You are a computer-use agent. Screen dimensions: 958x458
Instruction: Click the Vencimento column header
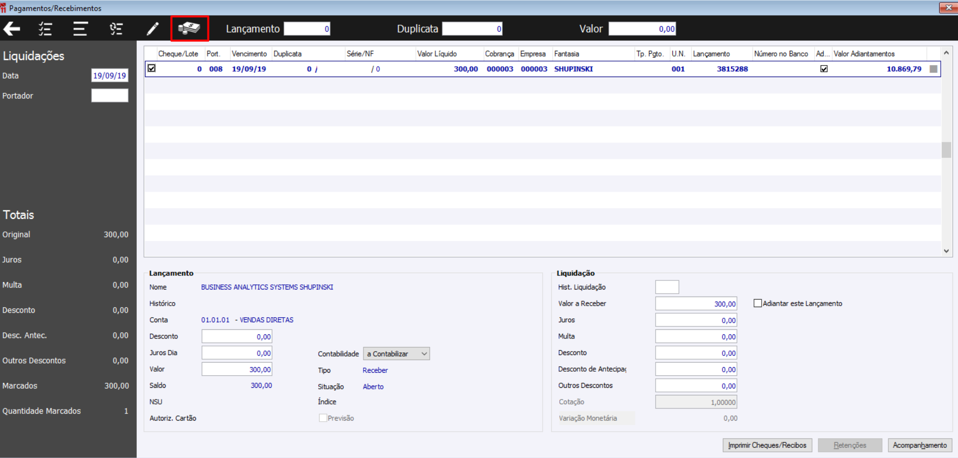(250, 54)
